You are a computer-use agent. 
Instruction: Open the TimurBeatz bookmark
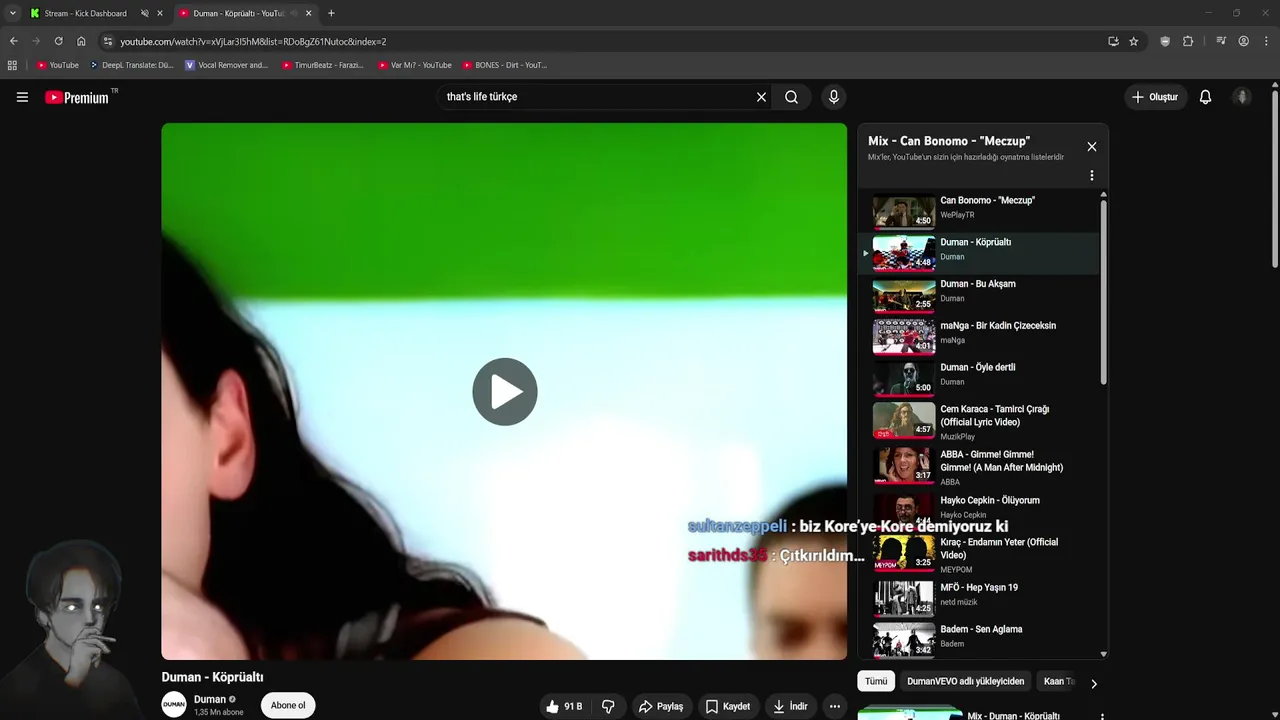[323, 65]
